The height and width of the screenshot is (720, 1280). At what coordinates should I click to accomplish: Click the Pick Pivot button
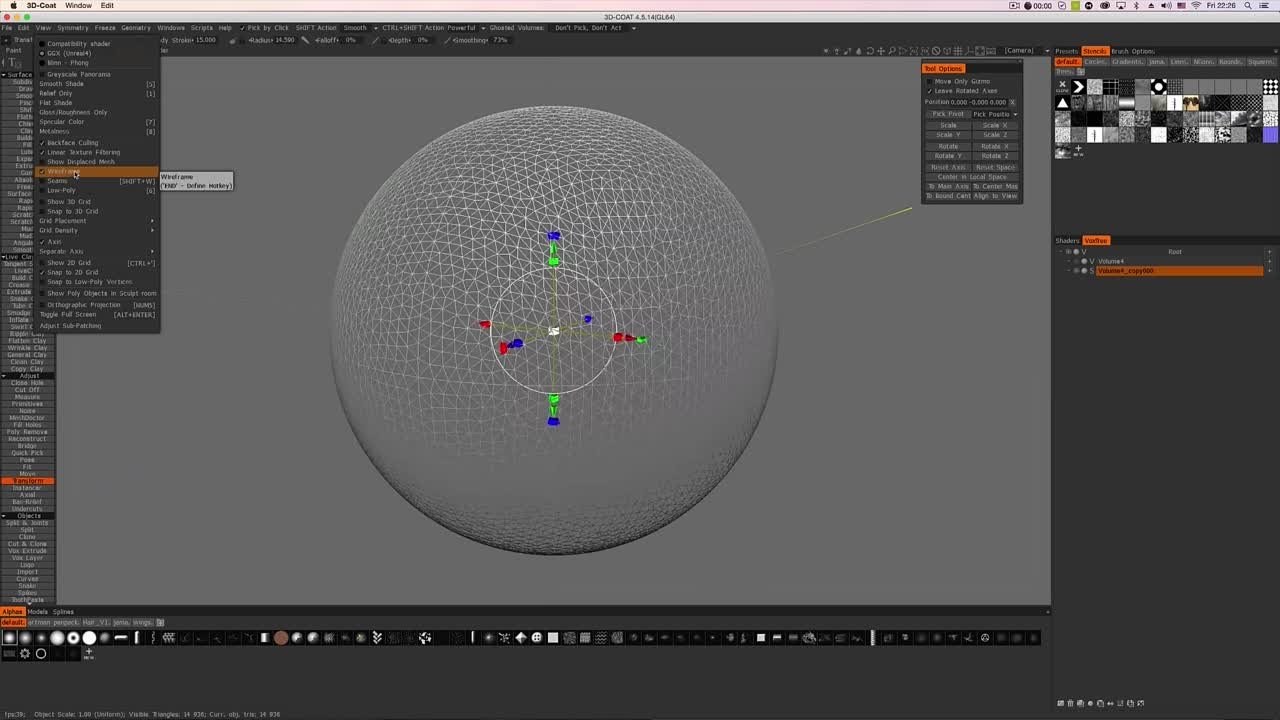click(x=948, y=114)
